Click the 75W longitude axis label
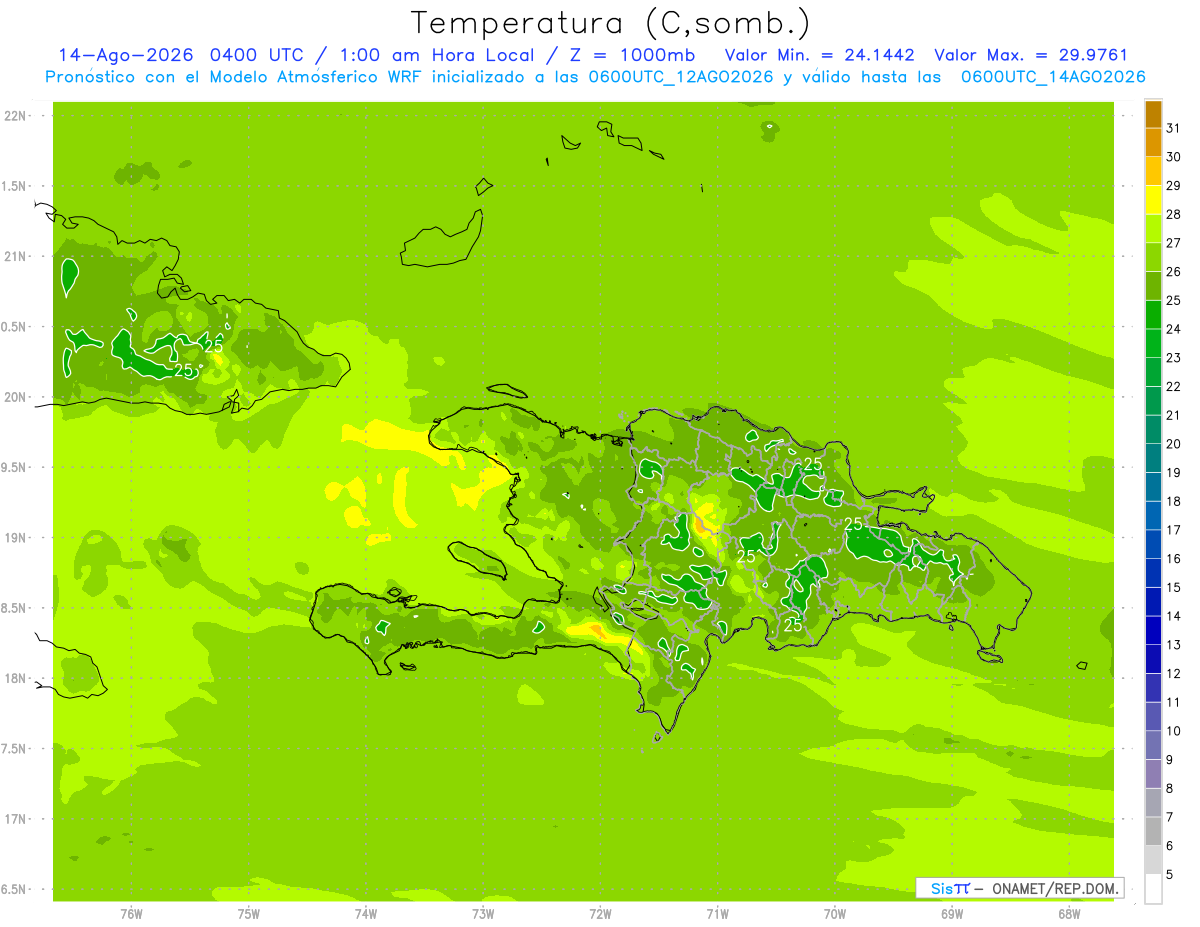This screenshot has width=1200, height=927. tap(248, 914)
